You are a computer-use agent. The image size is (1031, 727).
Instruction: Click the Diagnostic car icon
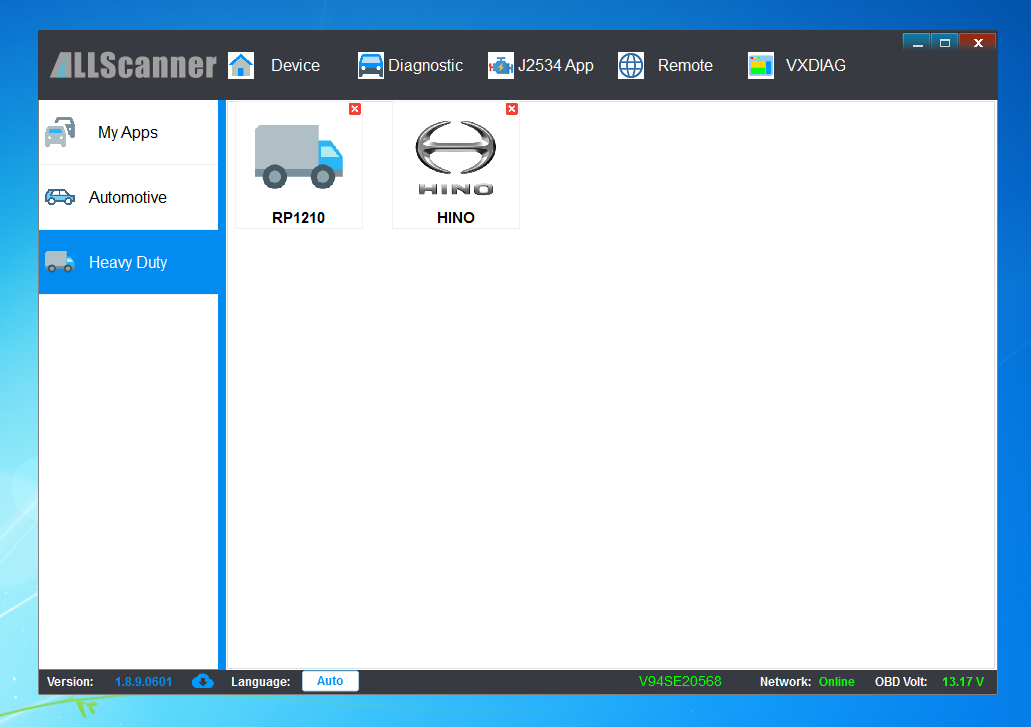tap(371, 66)
